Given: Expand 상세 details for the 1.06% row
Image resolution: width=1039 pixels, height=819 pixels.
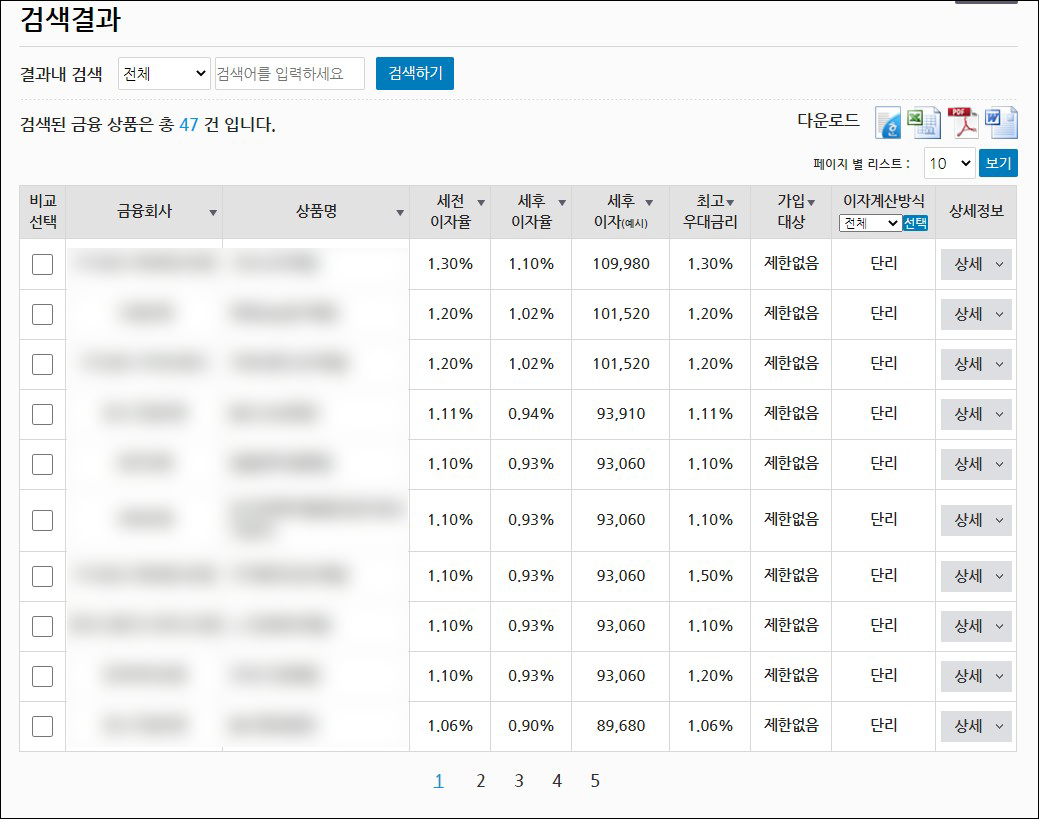Looking at the screenshot, I should click(x=976, y=726).
